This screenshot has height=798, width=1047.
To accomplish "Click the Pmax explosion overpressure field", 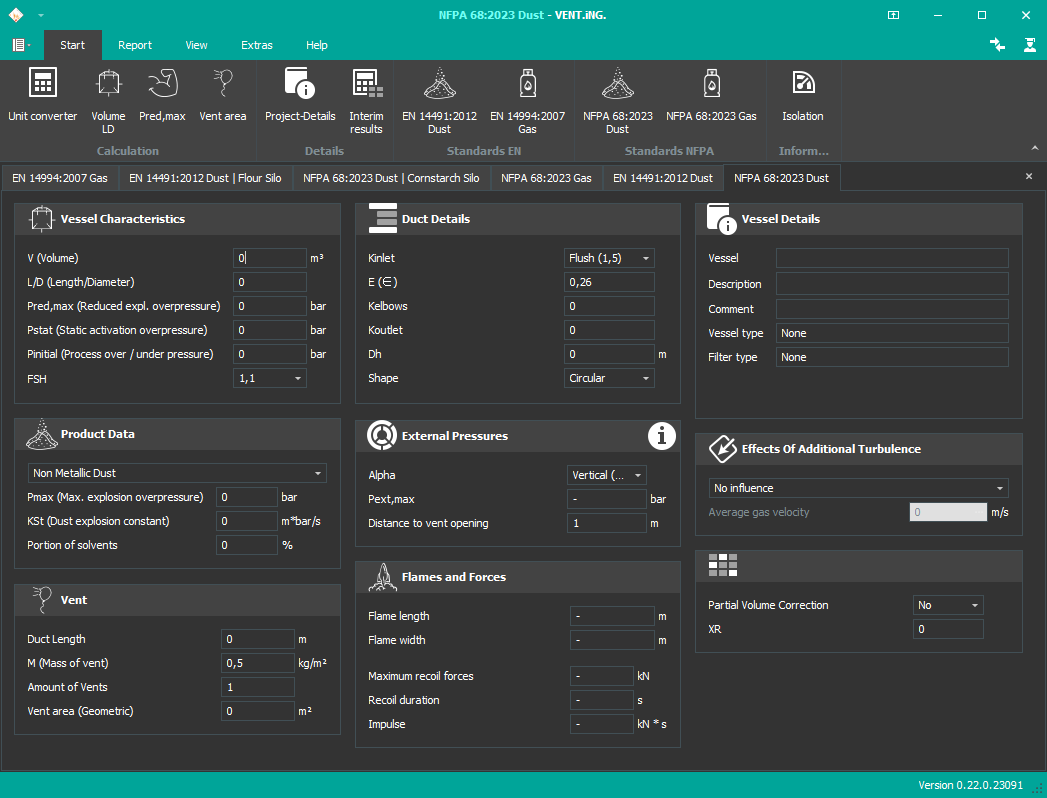I will coord(247,497).
